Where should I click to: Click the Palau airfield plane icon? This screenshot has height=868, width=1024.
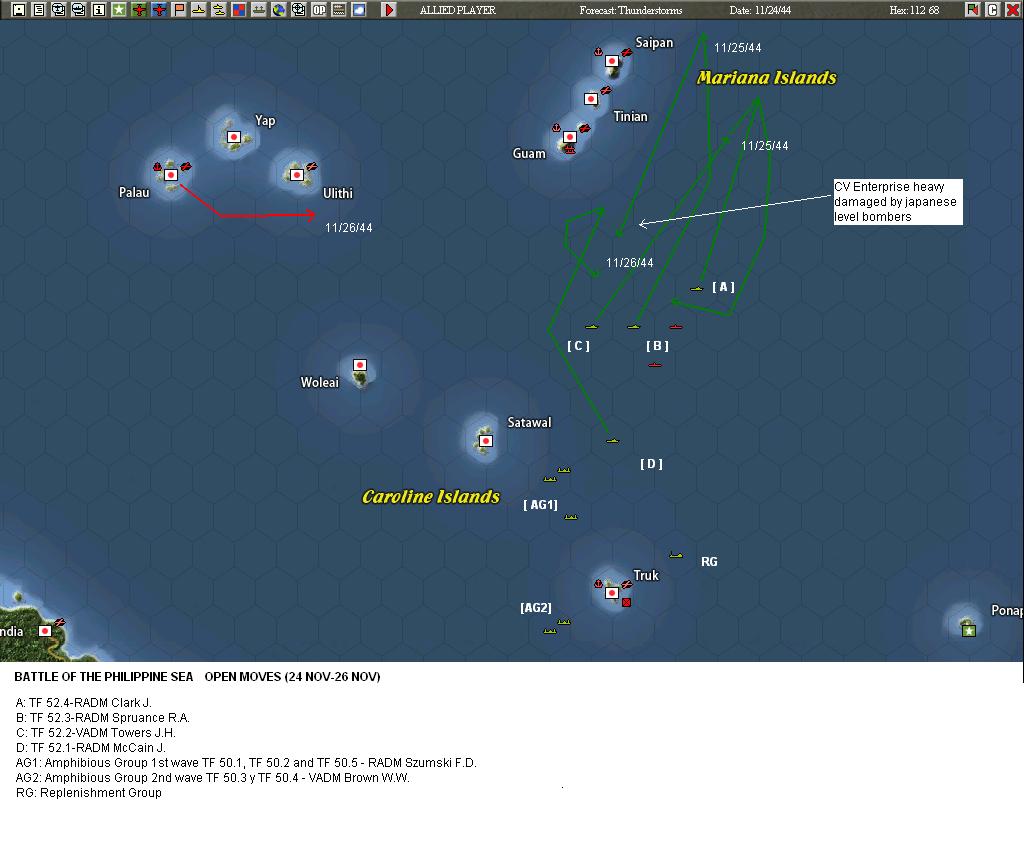tap(186, 167)
